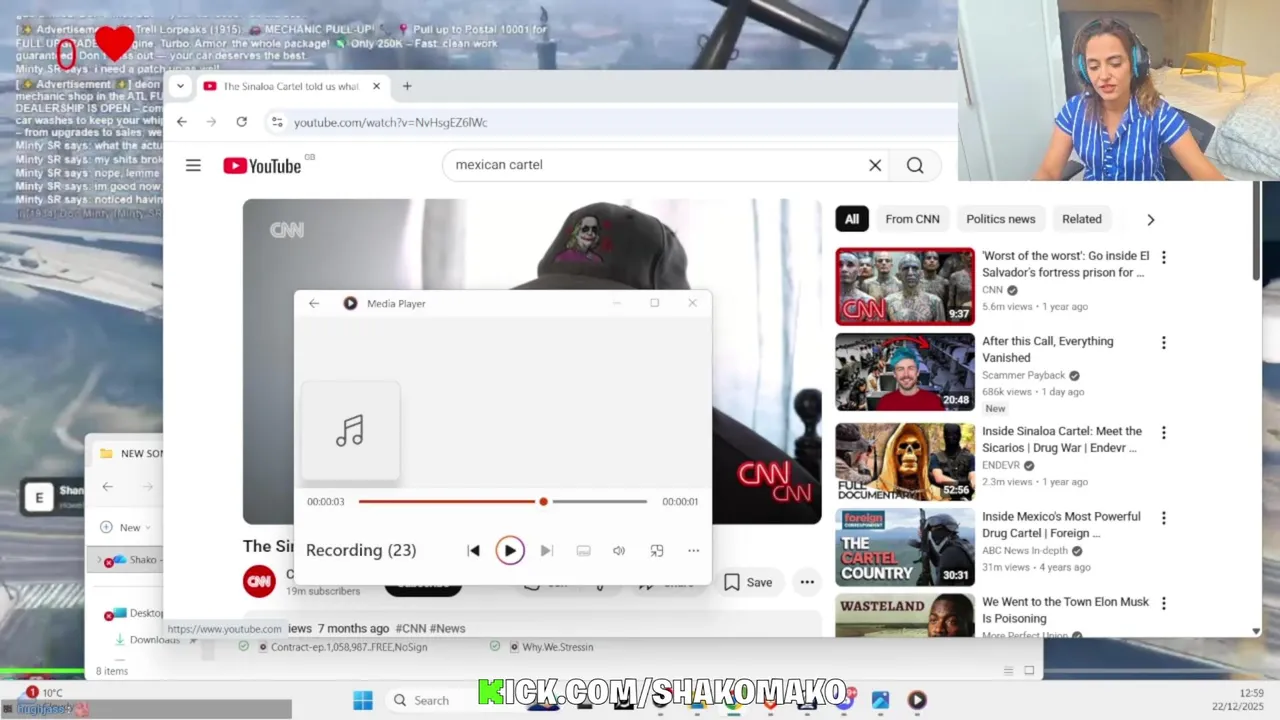Viewport: 1280px width, 720px height.
Task: Go back in Media Player window
Action: tap(314, 303)
